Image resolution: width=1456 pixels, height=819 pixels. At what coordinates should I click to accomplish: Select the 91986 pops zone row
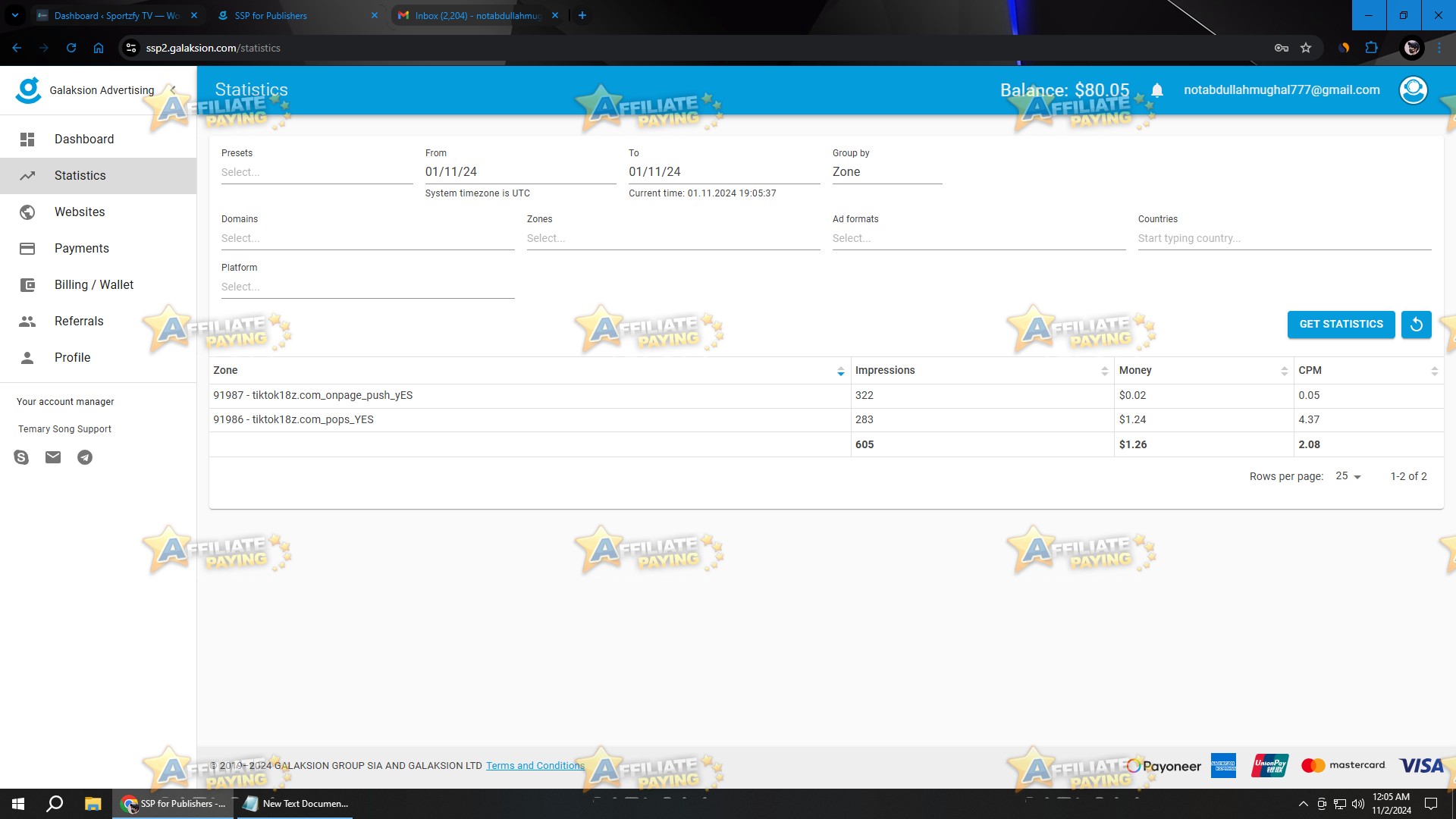827,420
